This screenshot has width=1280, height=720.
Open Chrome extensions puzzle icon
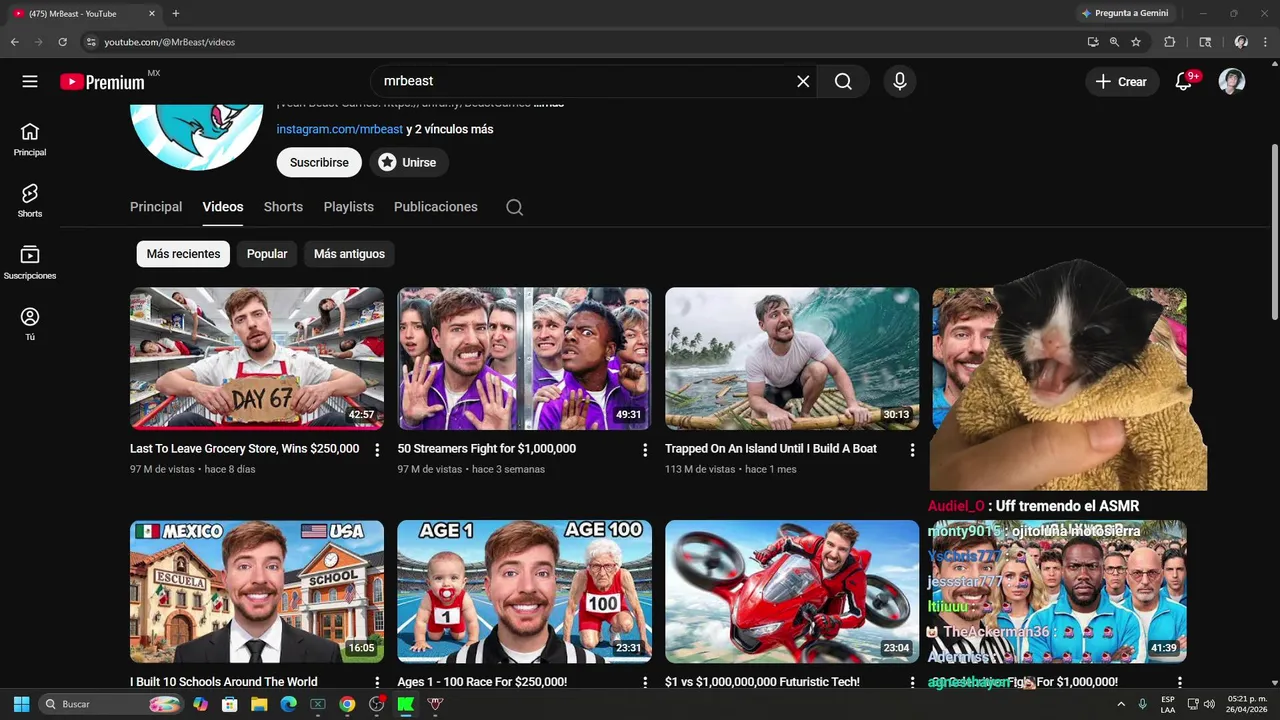coord(1169,42)
